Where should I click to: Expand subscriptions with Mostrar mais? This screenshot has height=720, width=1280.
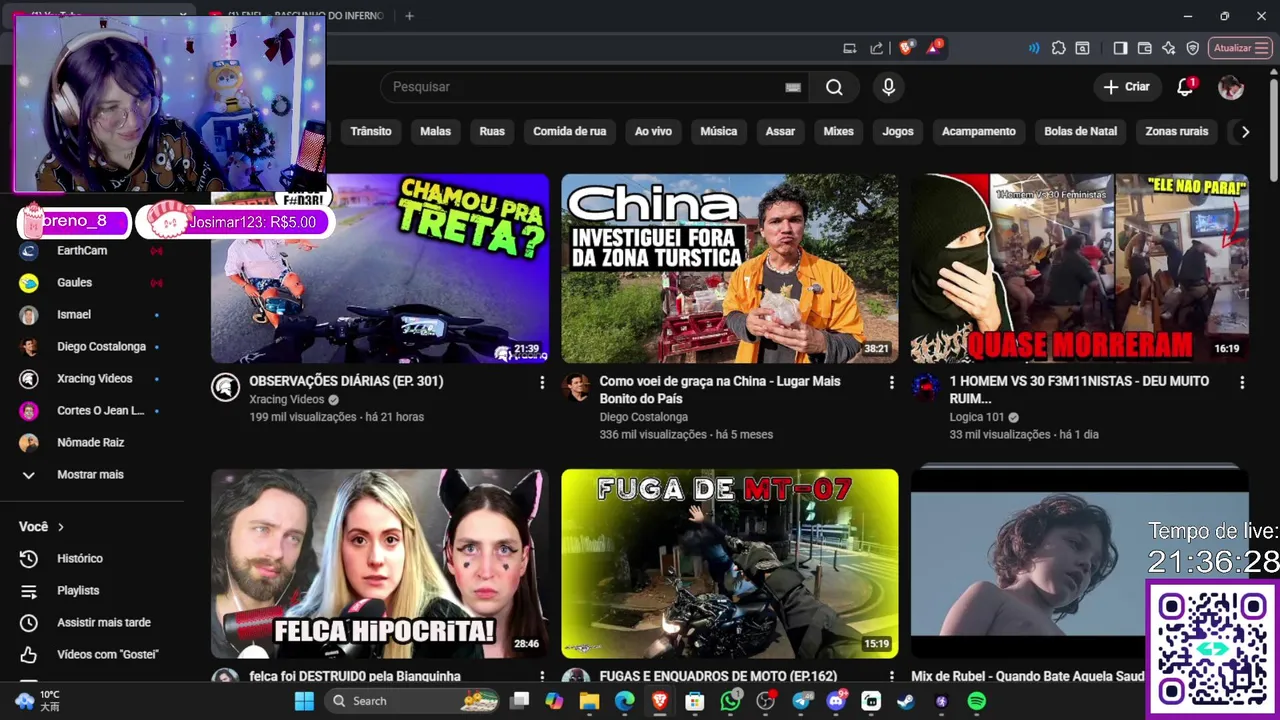[x=92, y=474]
